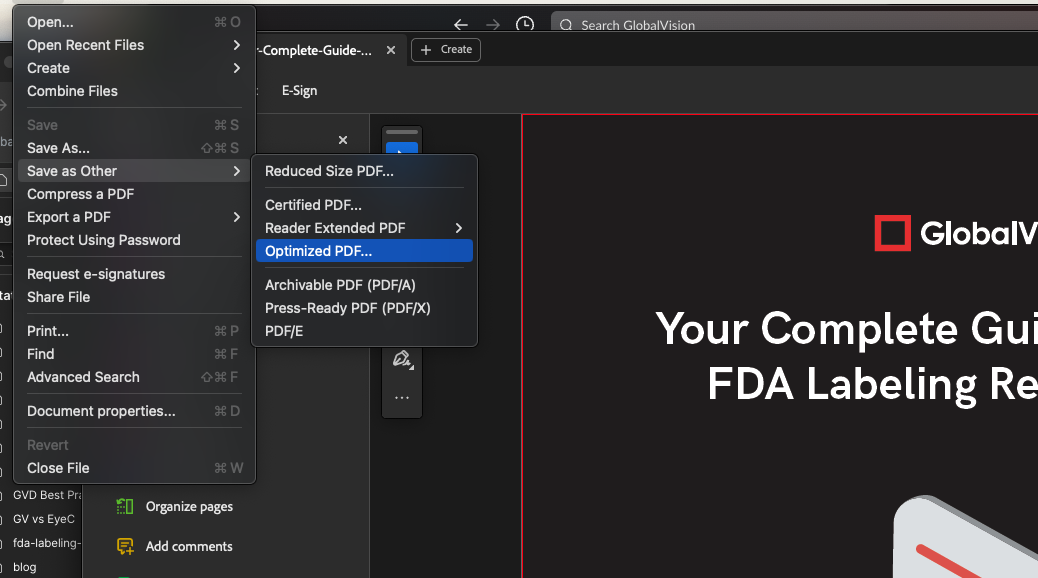Click the Add comments icon
The image size is (1038, 578).
pyautogui.click(x=125, y=546)
